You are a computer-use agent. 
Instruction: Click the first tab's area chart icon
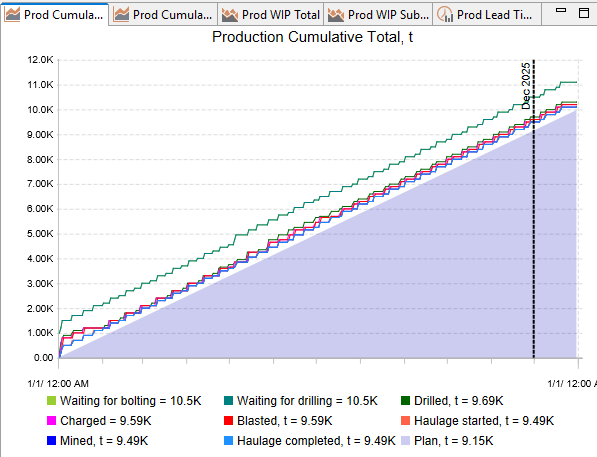(x=13, y=14)
